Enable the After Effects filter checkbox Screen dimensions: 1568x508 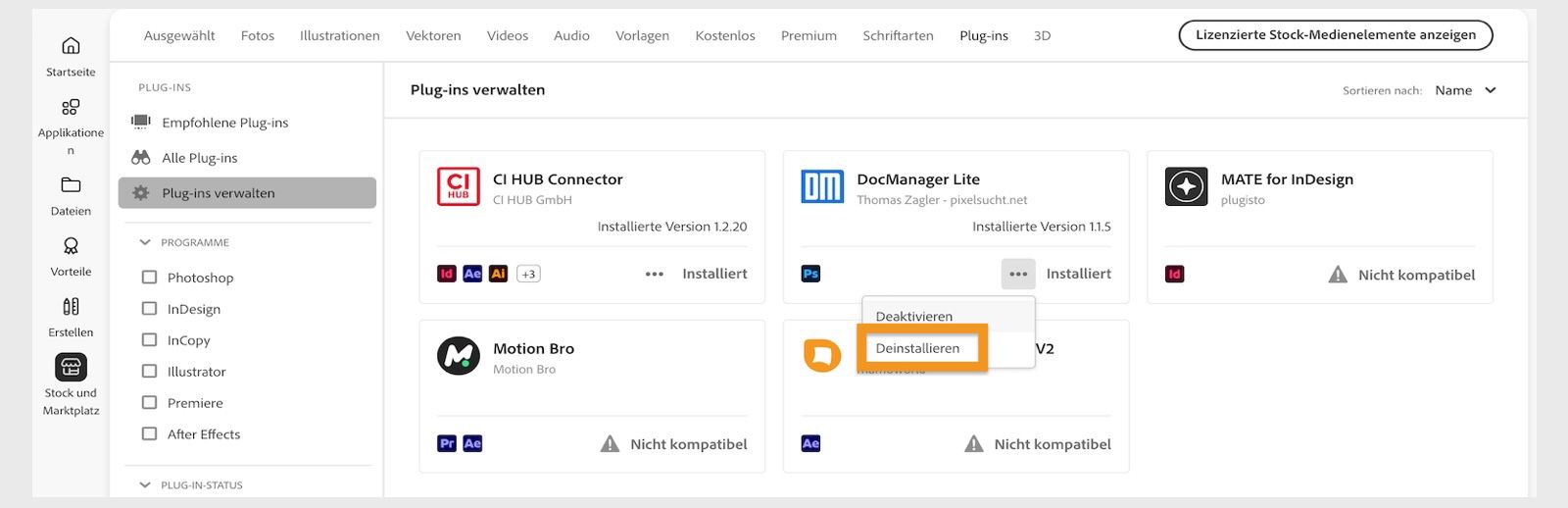tap(149, 434)
